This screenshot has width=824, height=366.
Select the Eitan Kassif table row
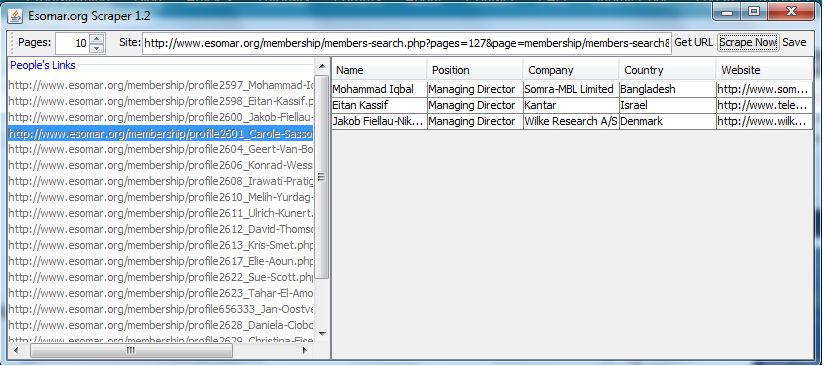[x=572, y=105]
